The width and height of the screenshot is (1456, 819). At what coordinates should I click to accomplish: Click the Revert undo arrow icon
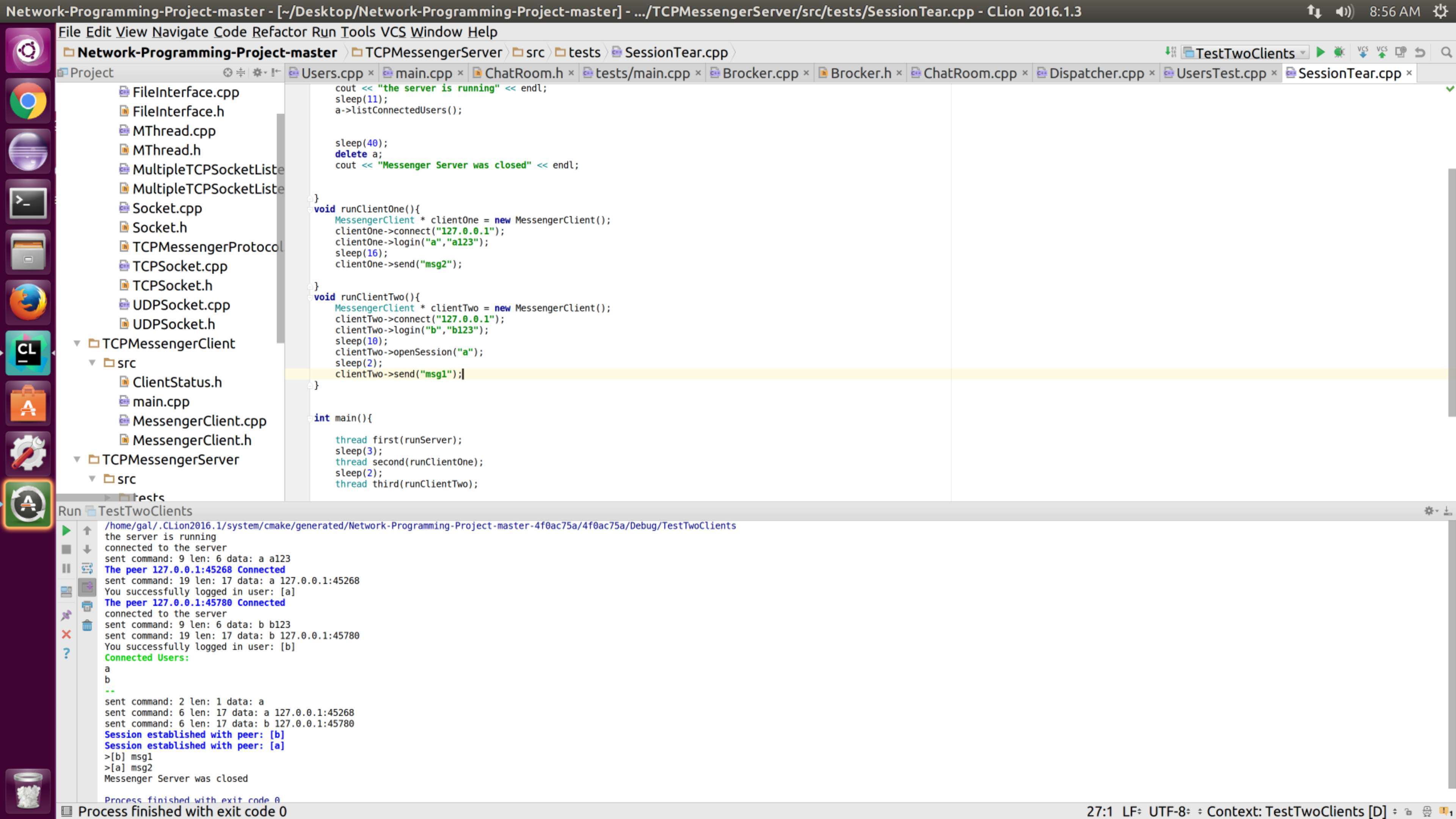[x=1420, y=53]
